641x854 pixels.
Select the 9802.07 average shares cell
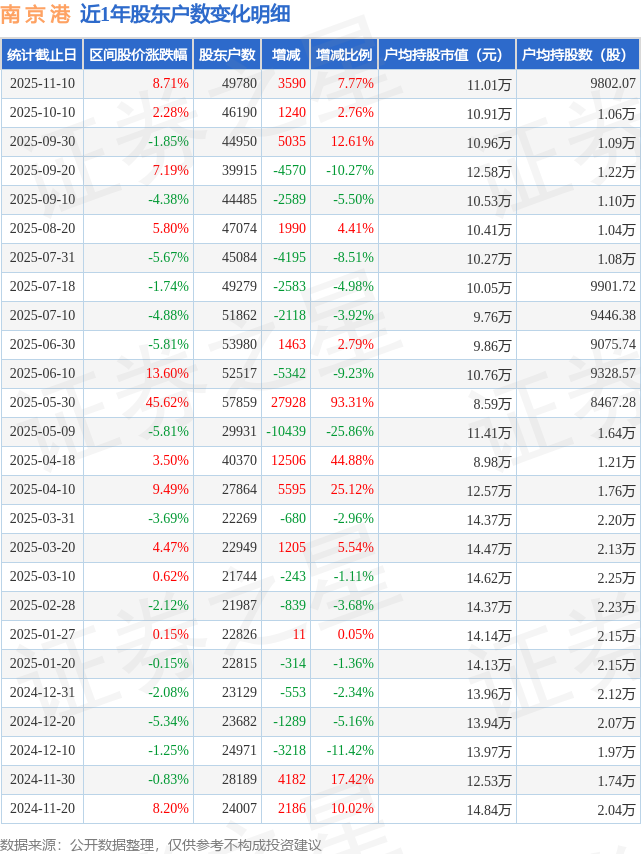(613, 84)
